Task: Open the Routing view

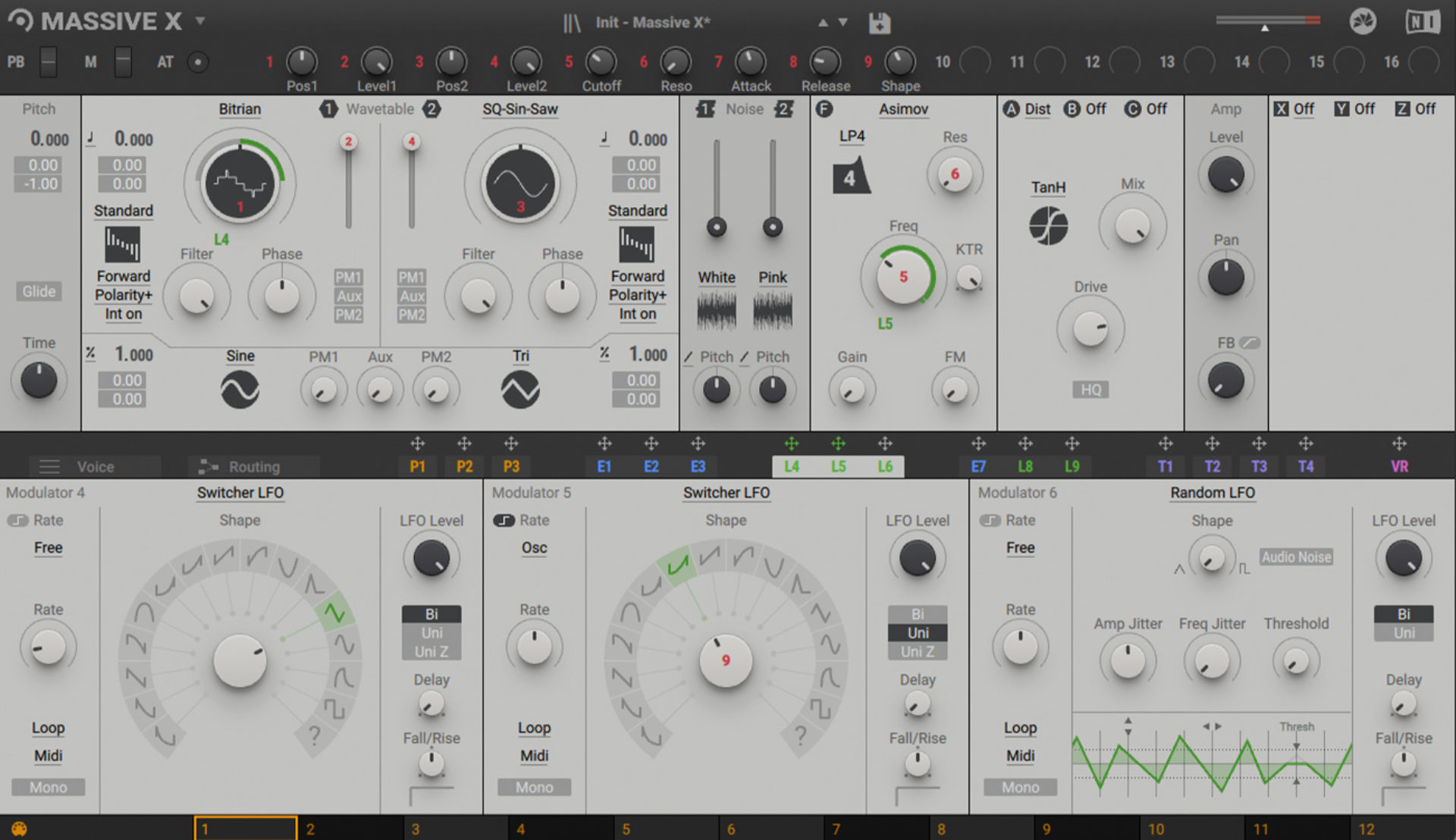Action: click(254, 466)
